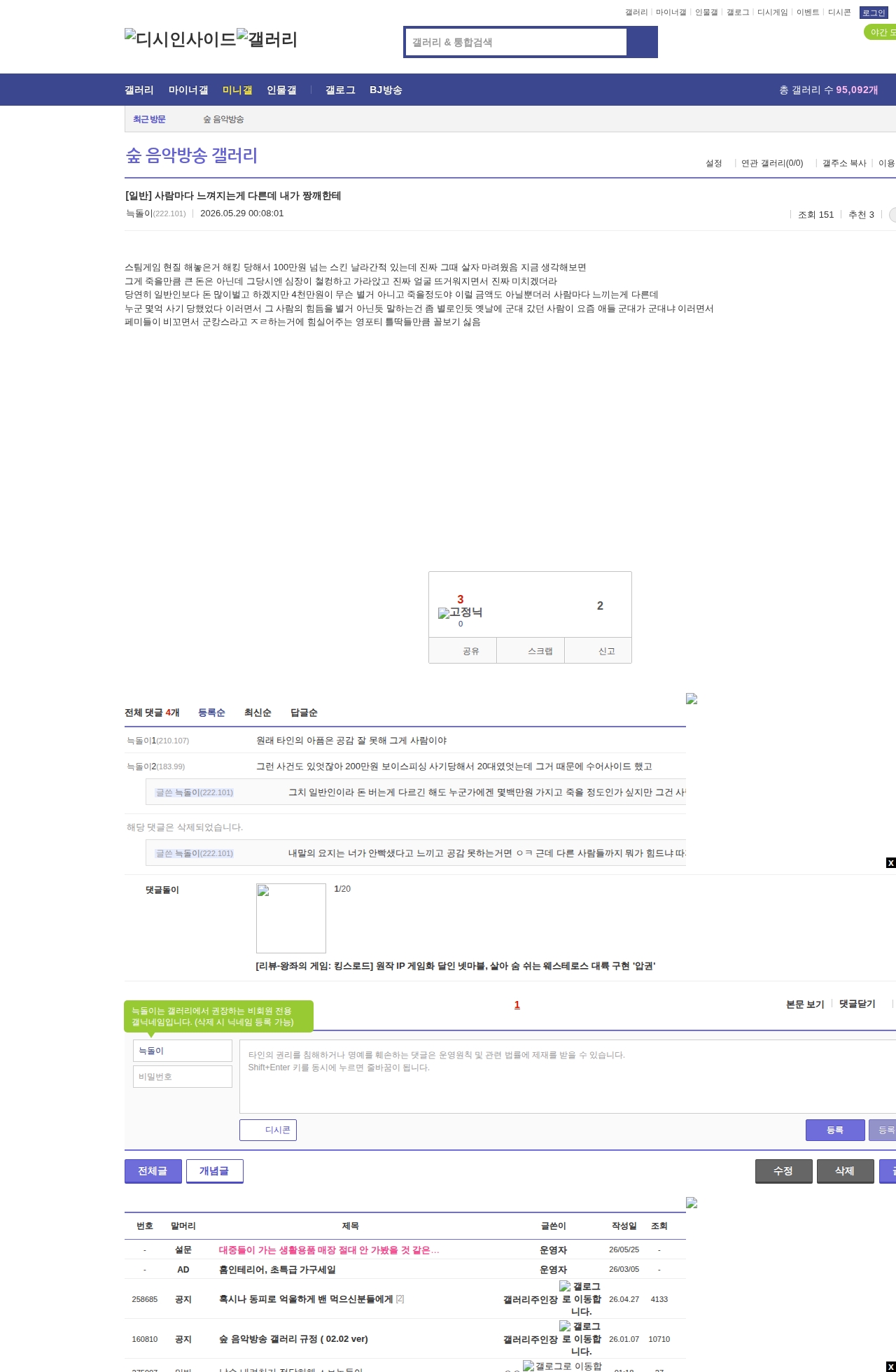896x1372 pixels.
Task: Open 숲 음악방송 in the 최근 방문 bar
Action: [223, 119]
